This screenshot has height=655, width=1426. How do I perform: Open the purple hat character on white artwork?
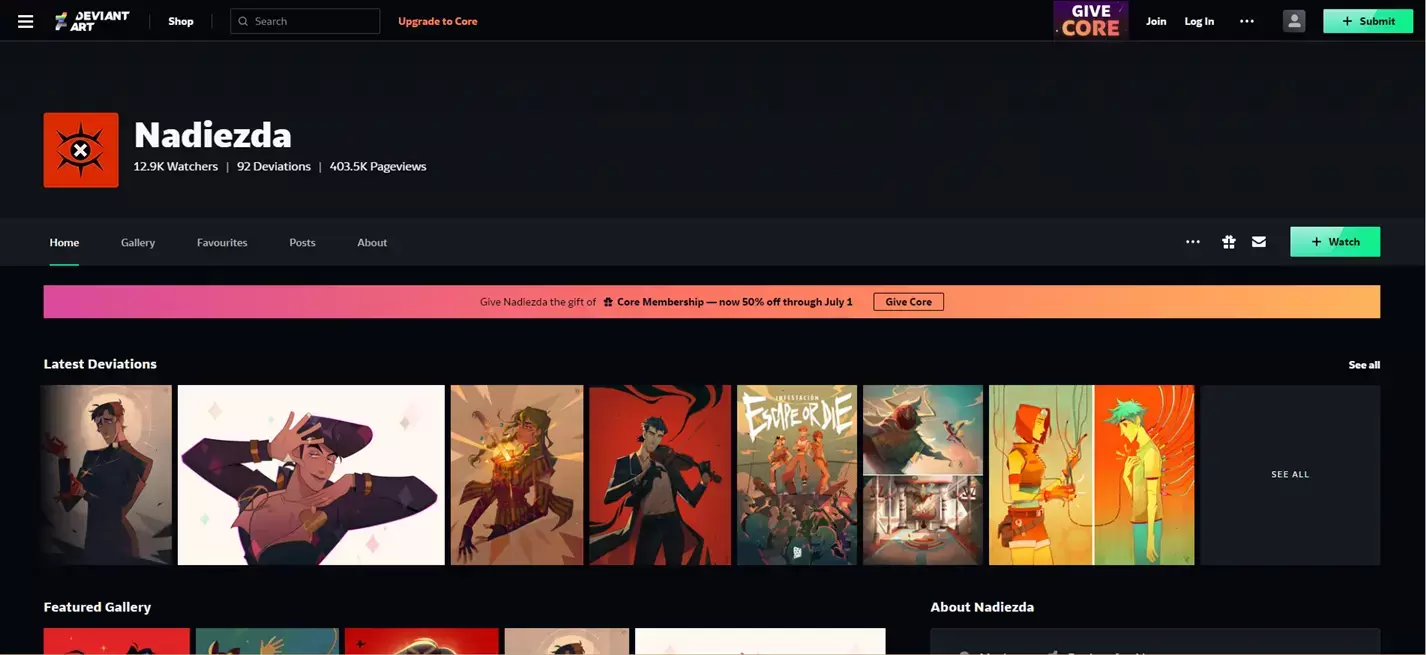point(311,475)
